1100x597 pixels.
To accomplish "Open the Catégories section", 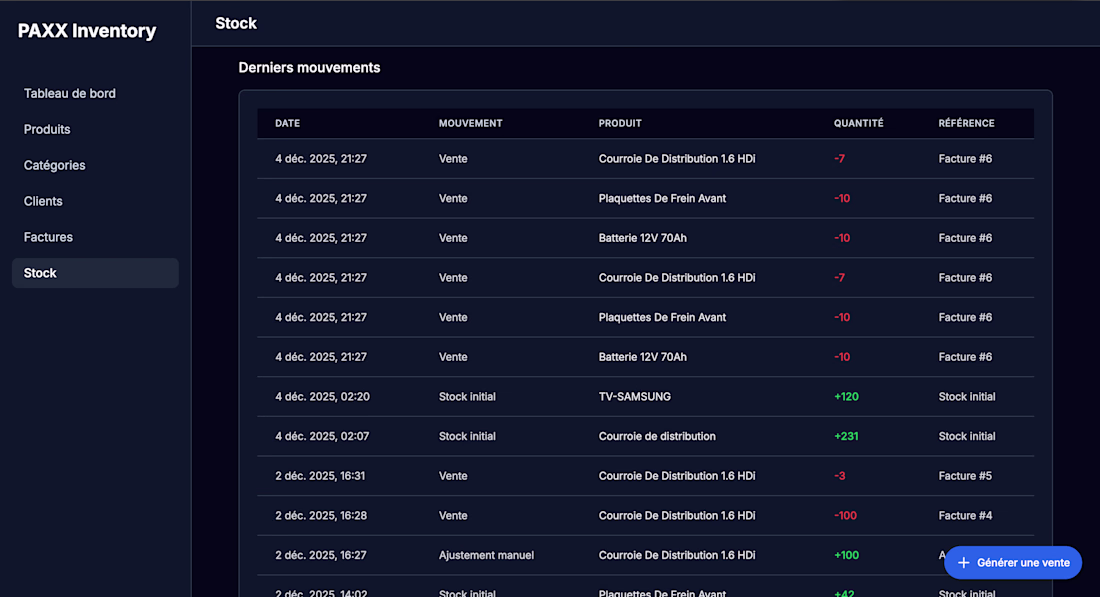I will (55, 166).
